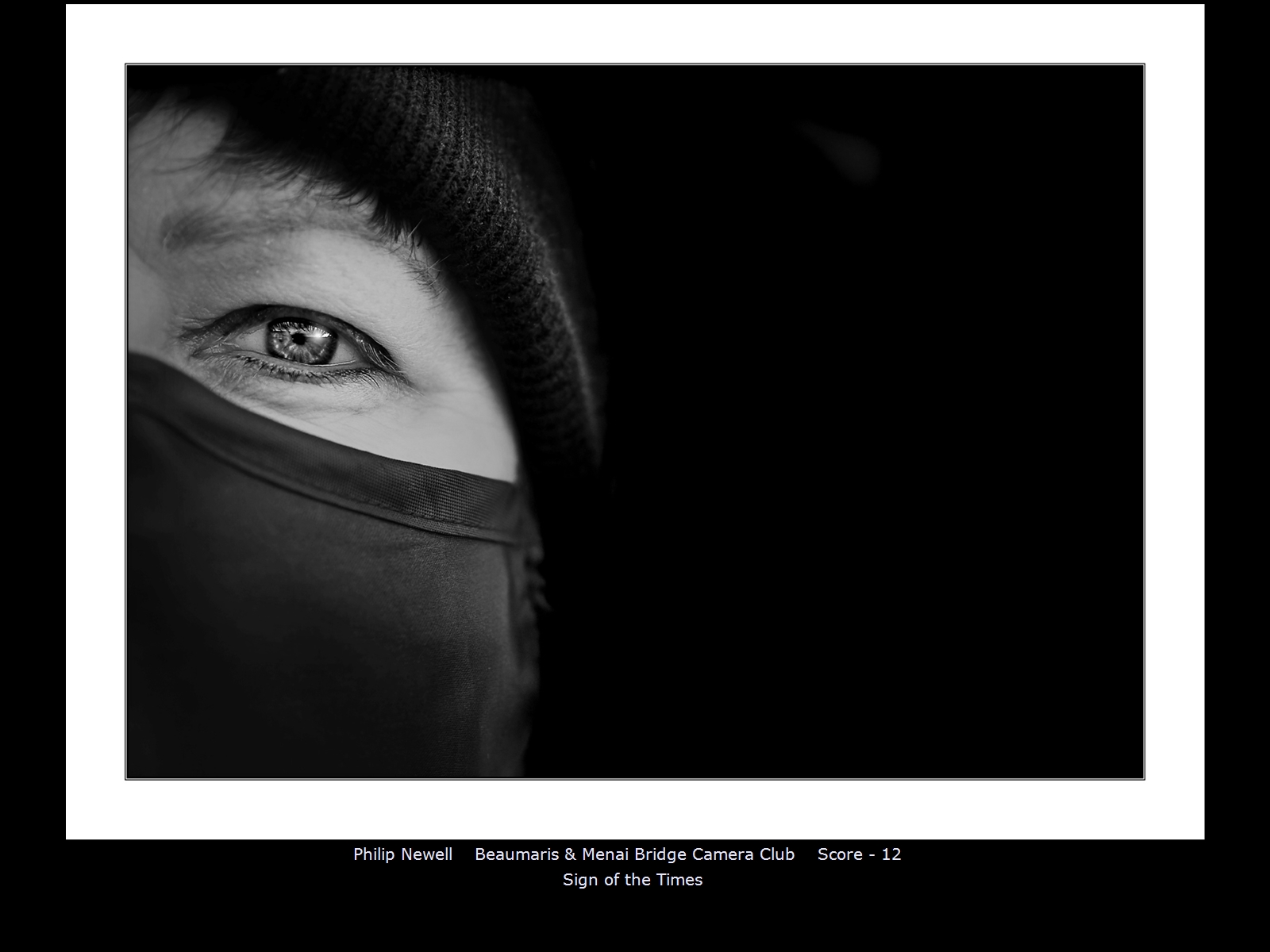
Task: Click the Score - 12 label
Action: [859, 854]
